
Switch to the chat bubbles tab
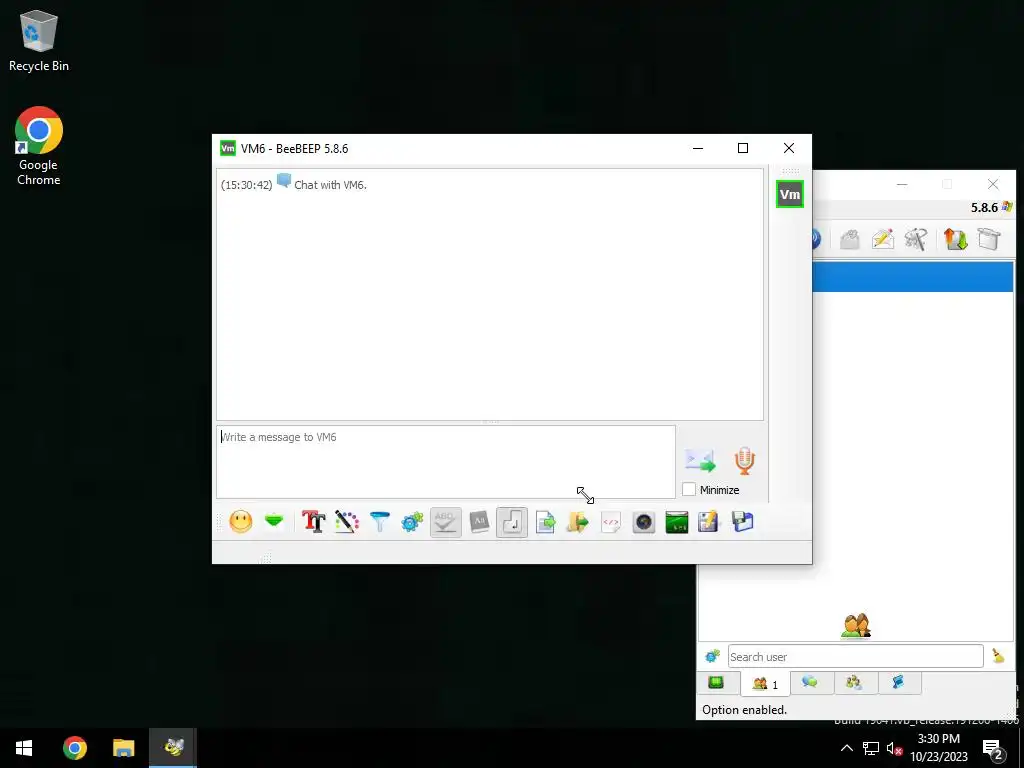coord(810,682)
